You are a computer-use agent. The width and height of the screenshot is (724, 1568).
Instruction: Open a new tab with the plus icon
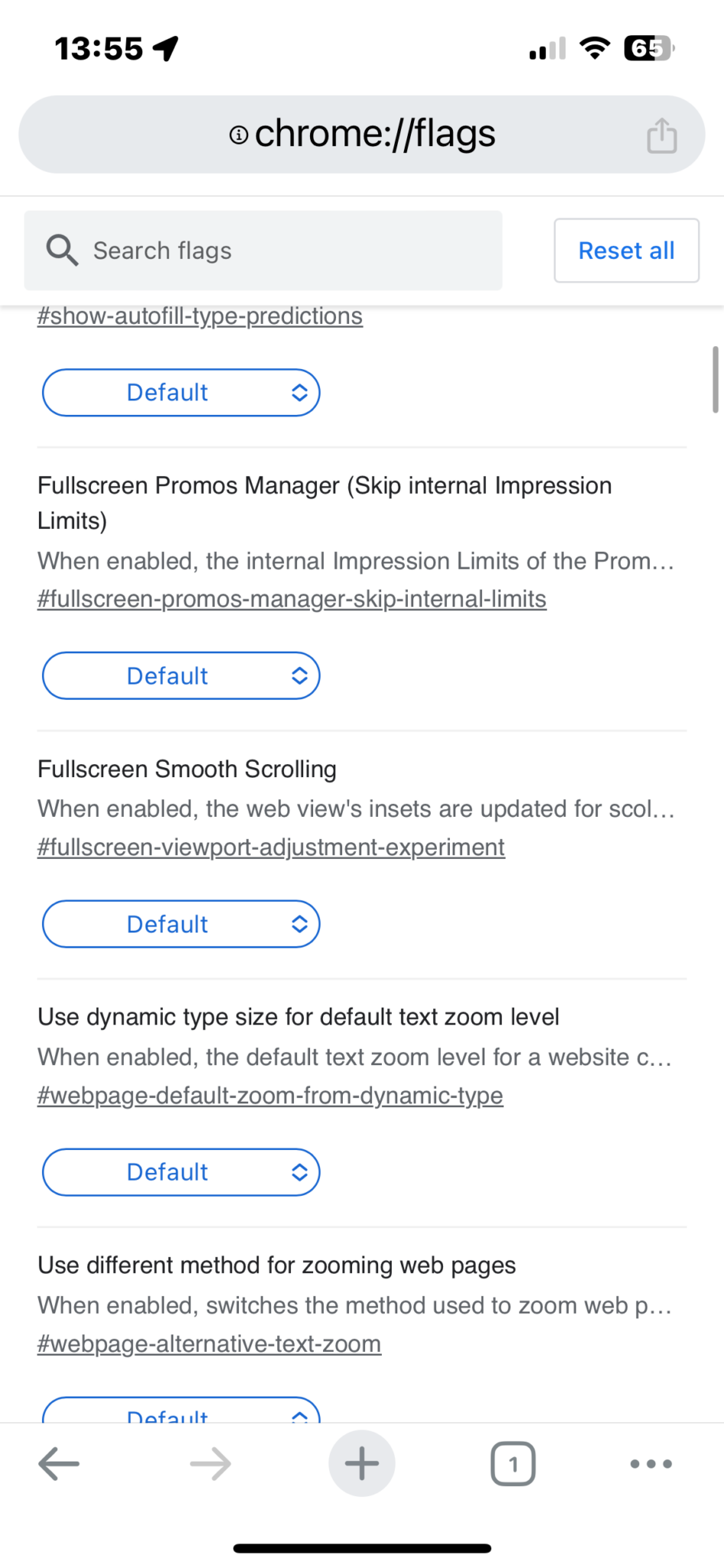[361, 1463]
